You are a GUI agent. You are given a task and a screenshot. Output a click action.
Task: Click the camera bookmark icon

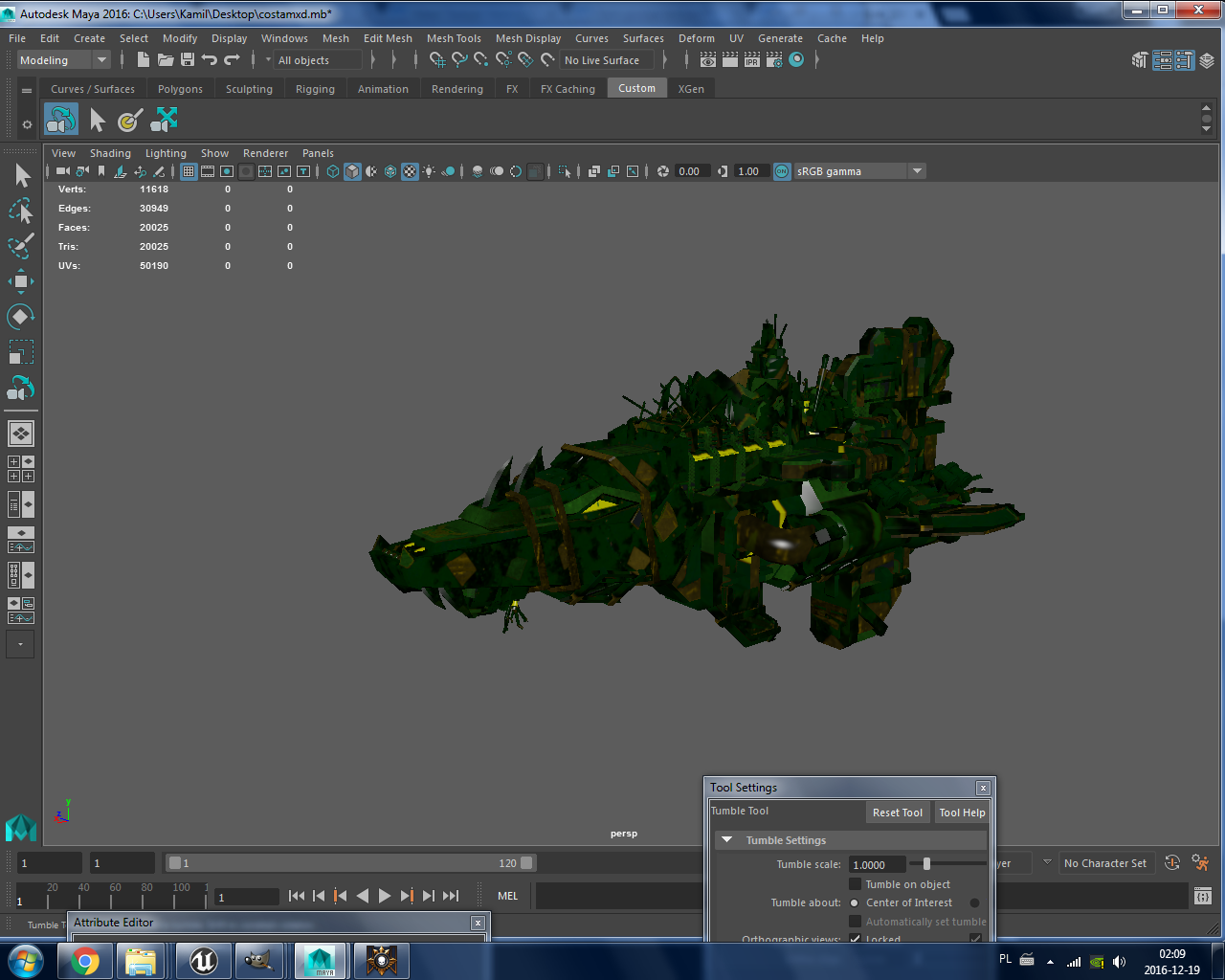pos(101,172)
